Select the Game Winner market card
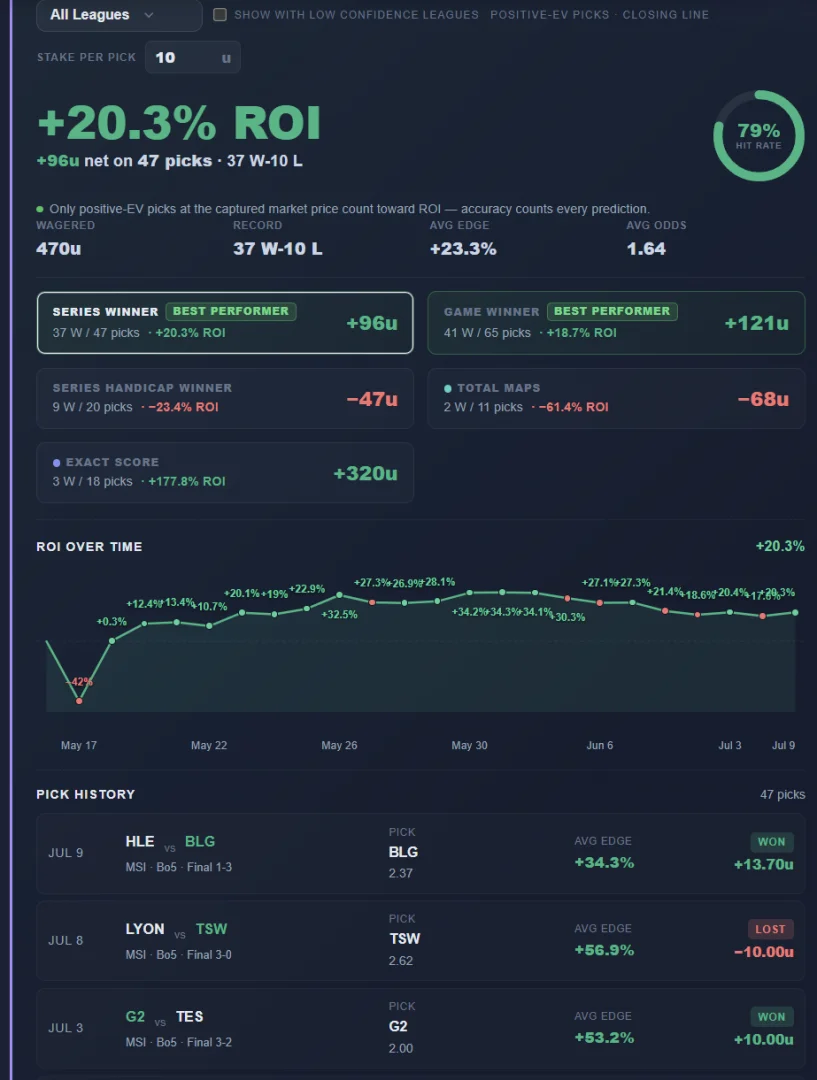Image resolution: width=817 pixels, height=1080 pixels. click(617, 323)
